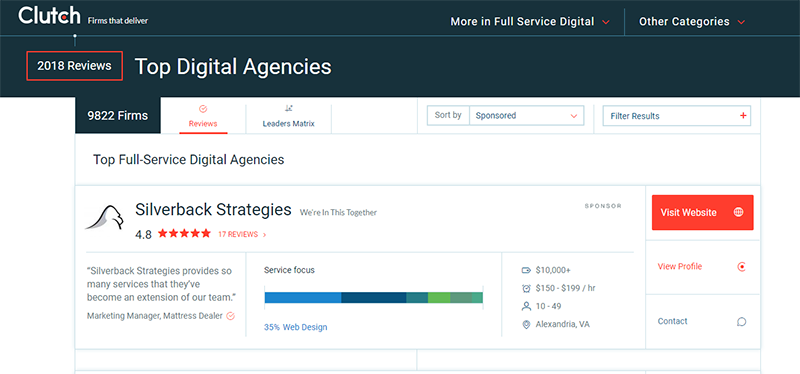Viewport: 800px width, 374px height.
Task: Click the Visit Website button
Action: coord(703,212)
